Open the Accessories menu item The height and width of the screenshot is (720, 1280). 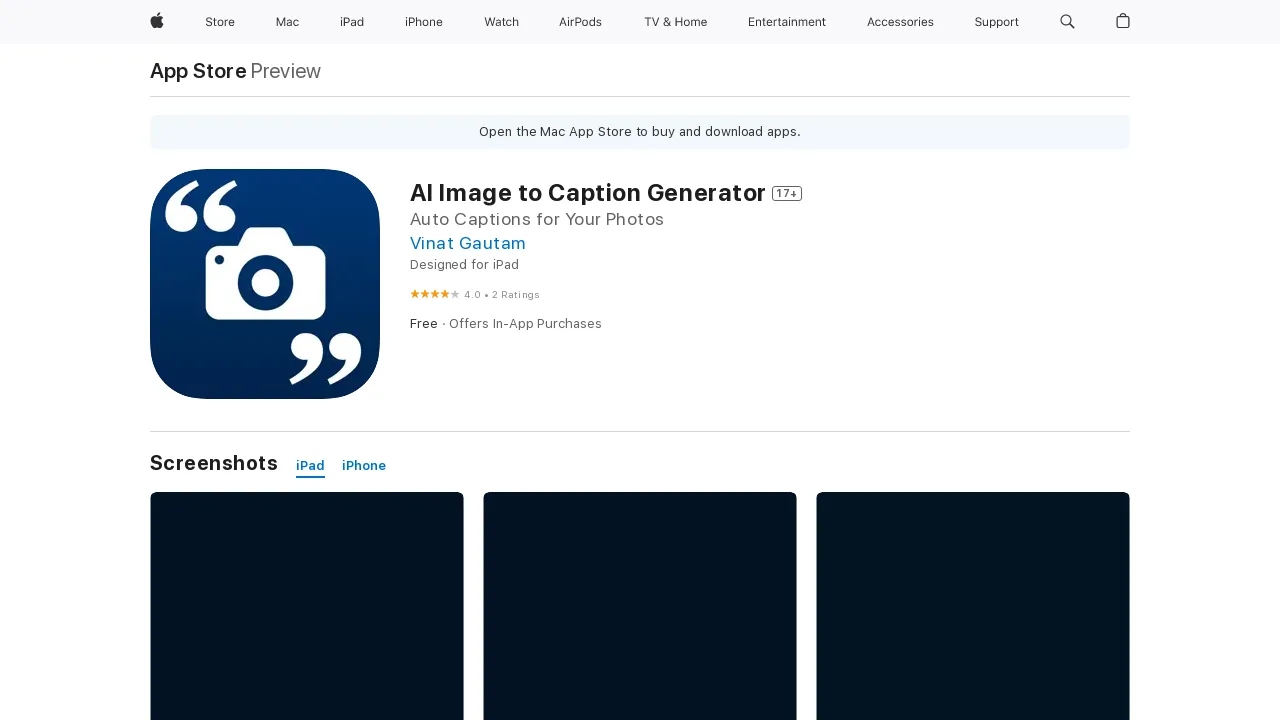[x=900, y=22]
